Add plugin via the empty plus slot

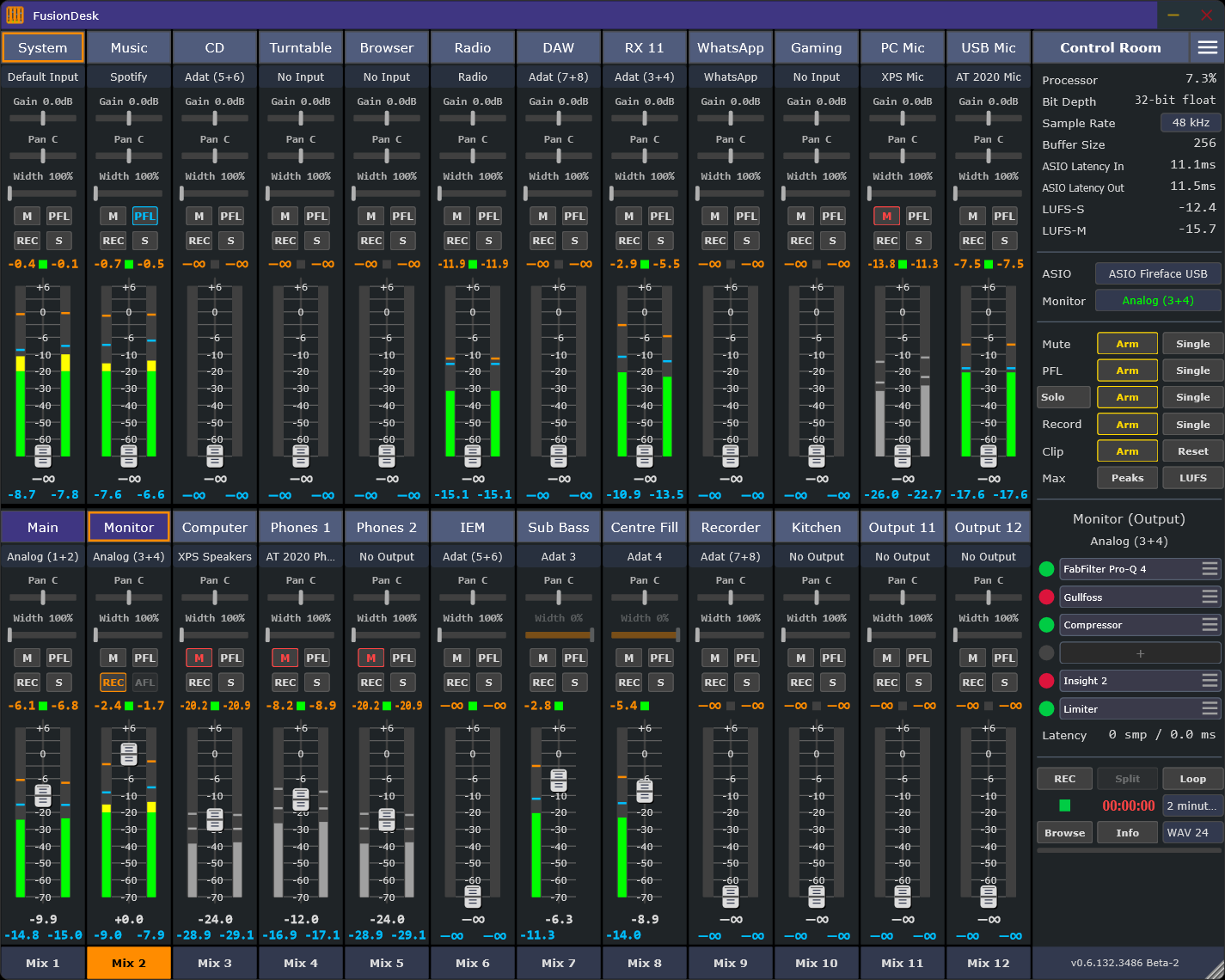(1141, 653)
